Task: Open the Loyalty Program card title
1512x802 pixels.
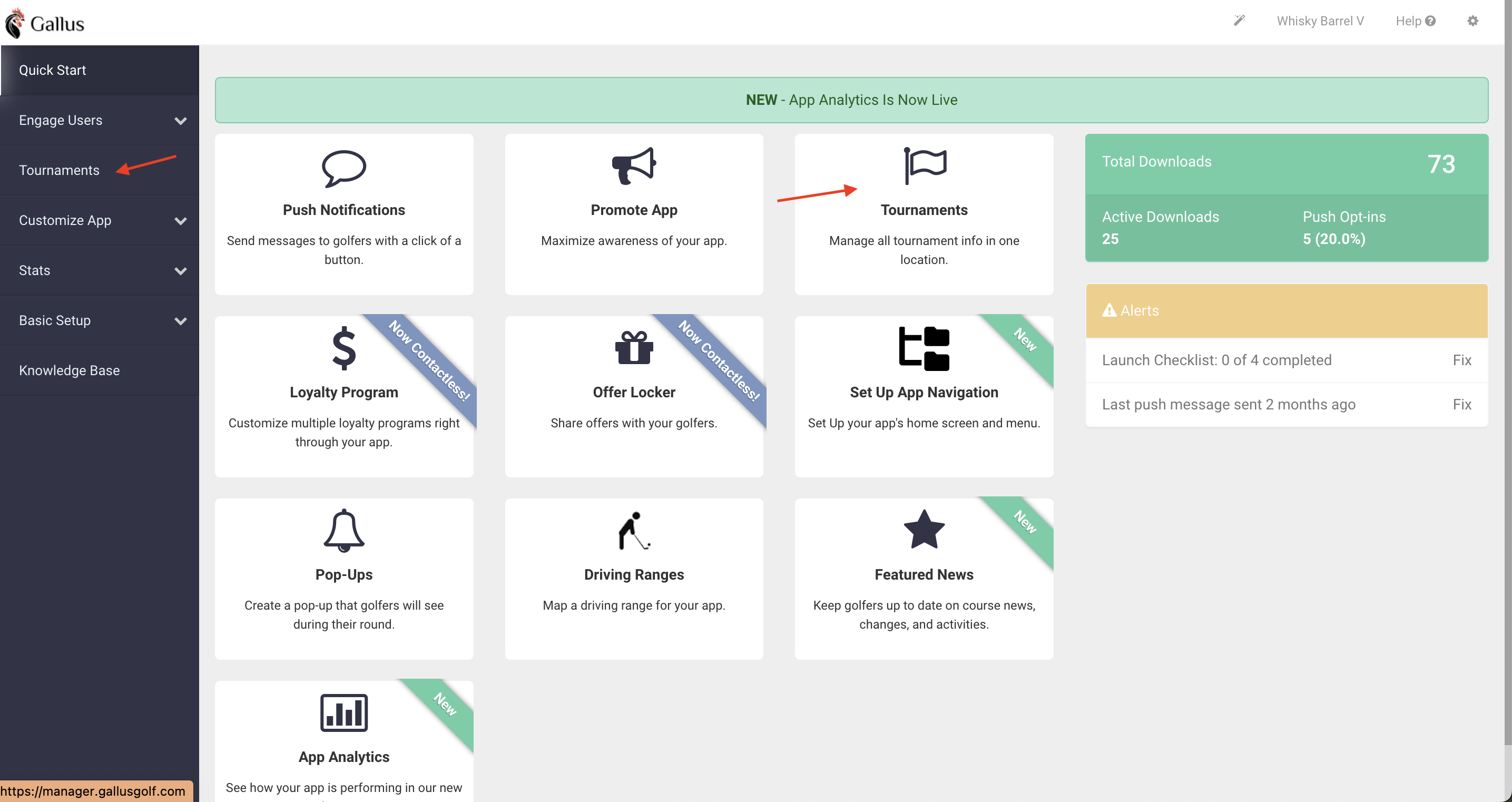Action: point(344,393)
